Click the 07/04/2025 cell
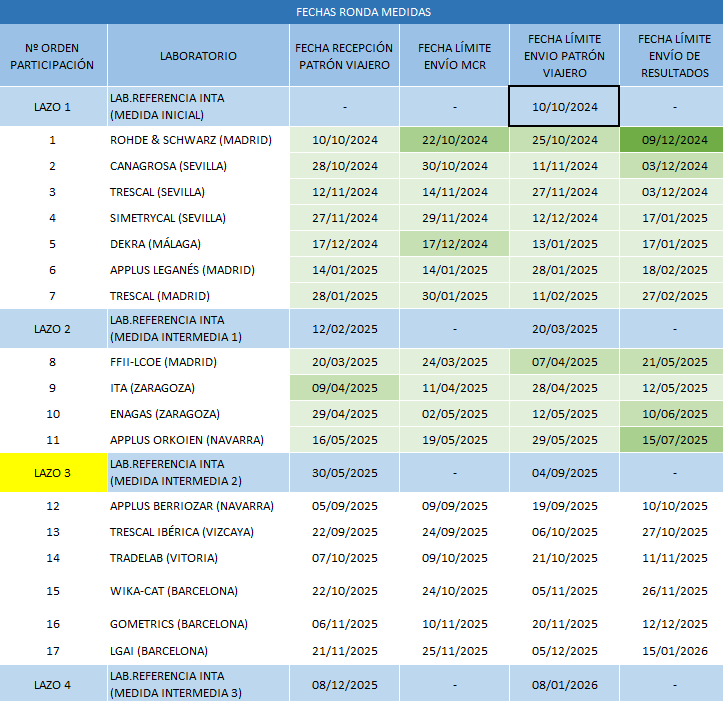This screenshot has height=701, width=723. 564,362
